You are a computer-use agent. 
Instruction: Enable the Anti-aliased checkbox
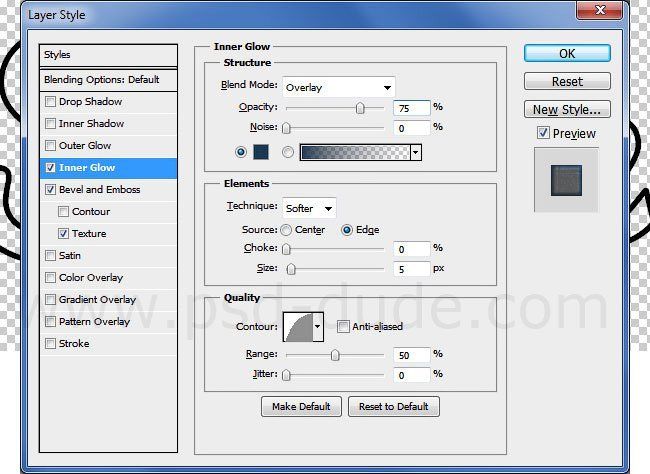tap(343, 327)
